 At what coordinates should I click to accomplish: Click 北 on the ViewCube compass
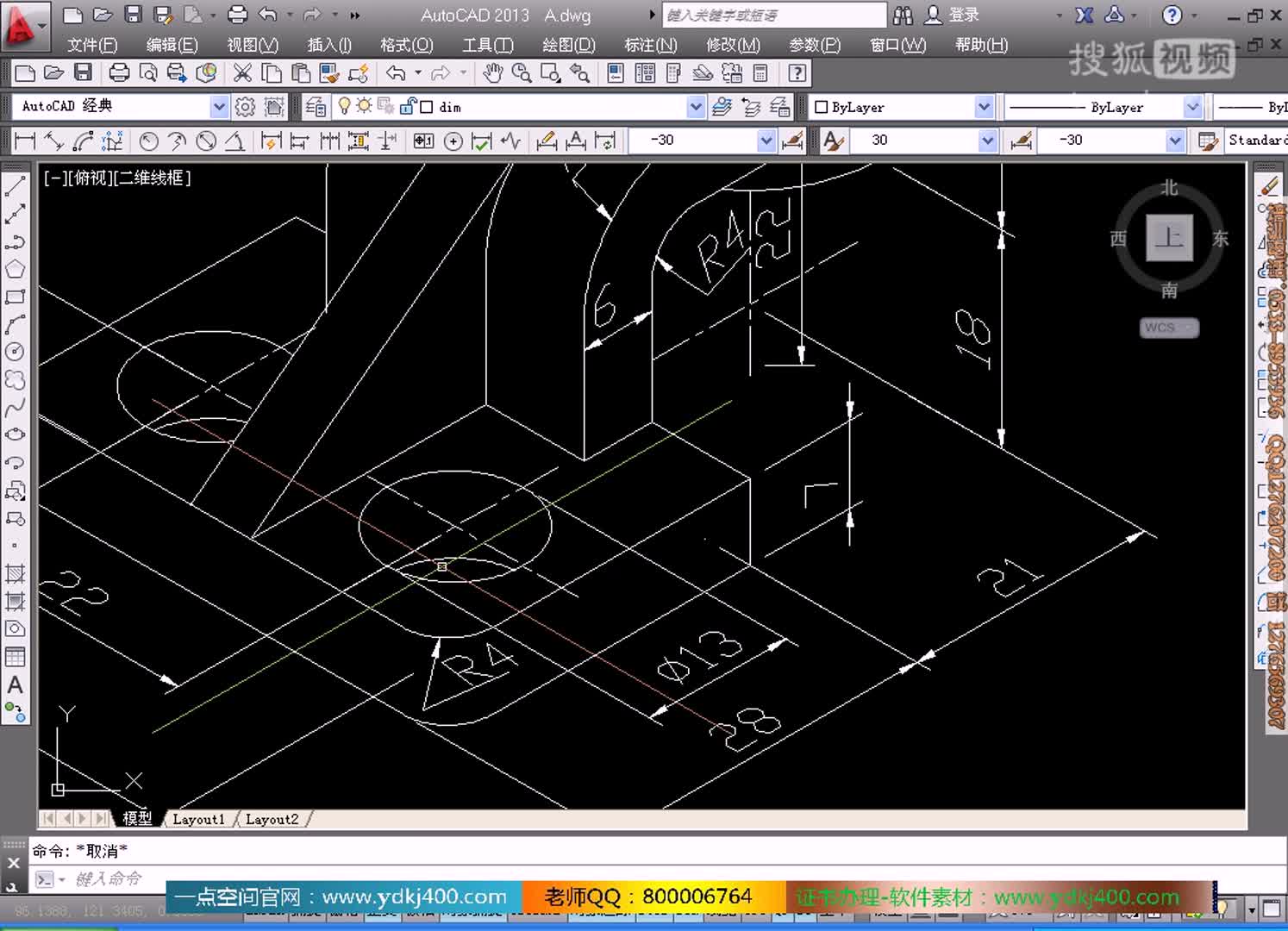(1169, 187)
